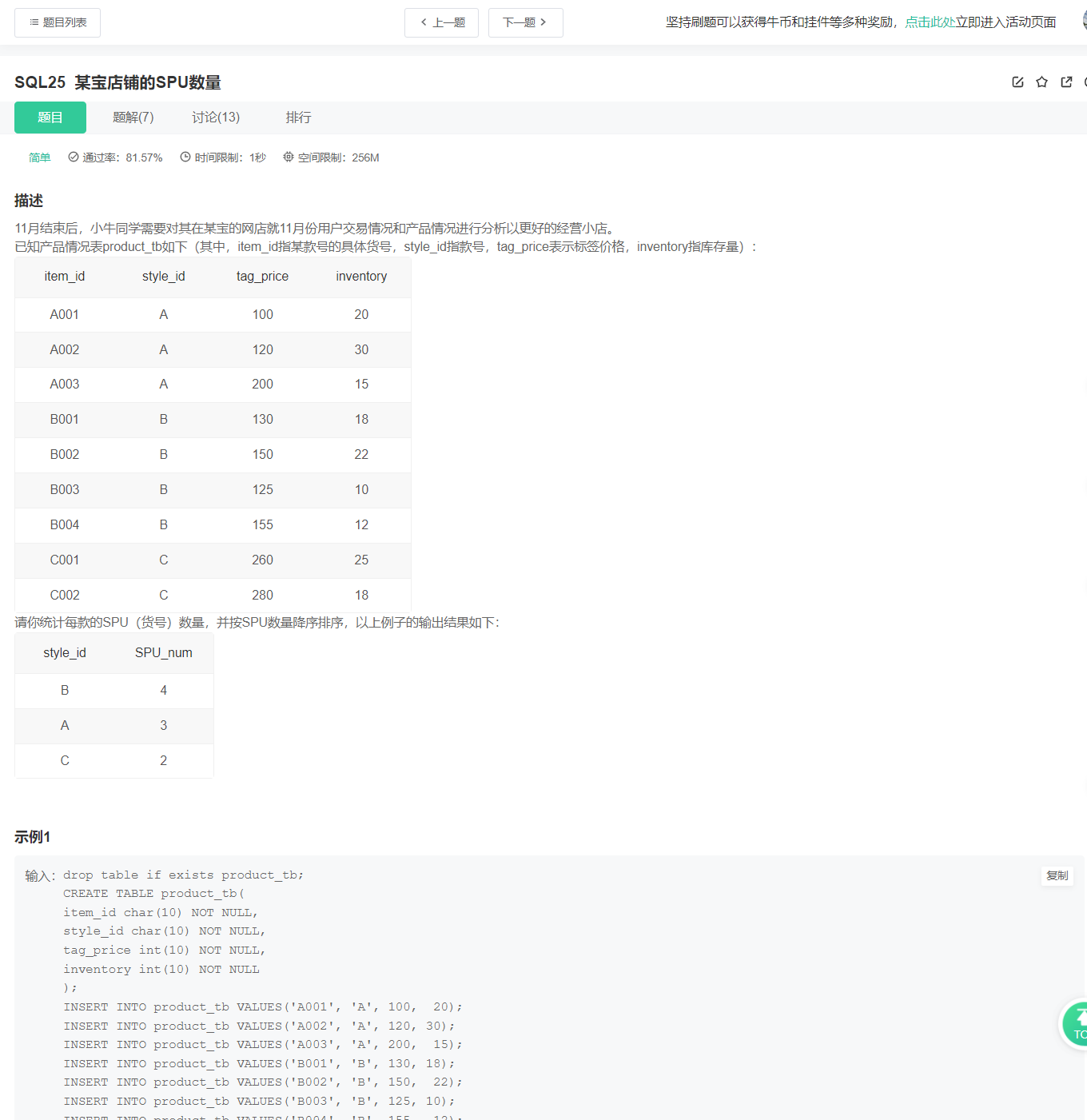Click the tag_price column header

pyautogui.click(x=263, y=277)
